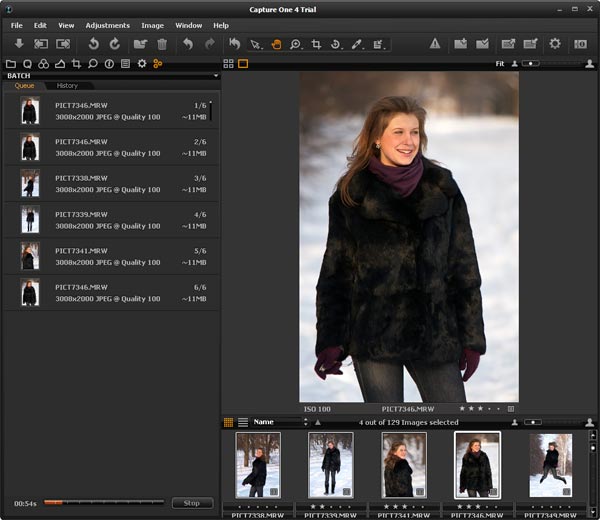Switch browser to list view

coord(243,422)
